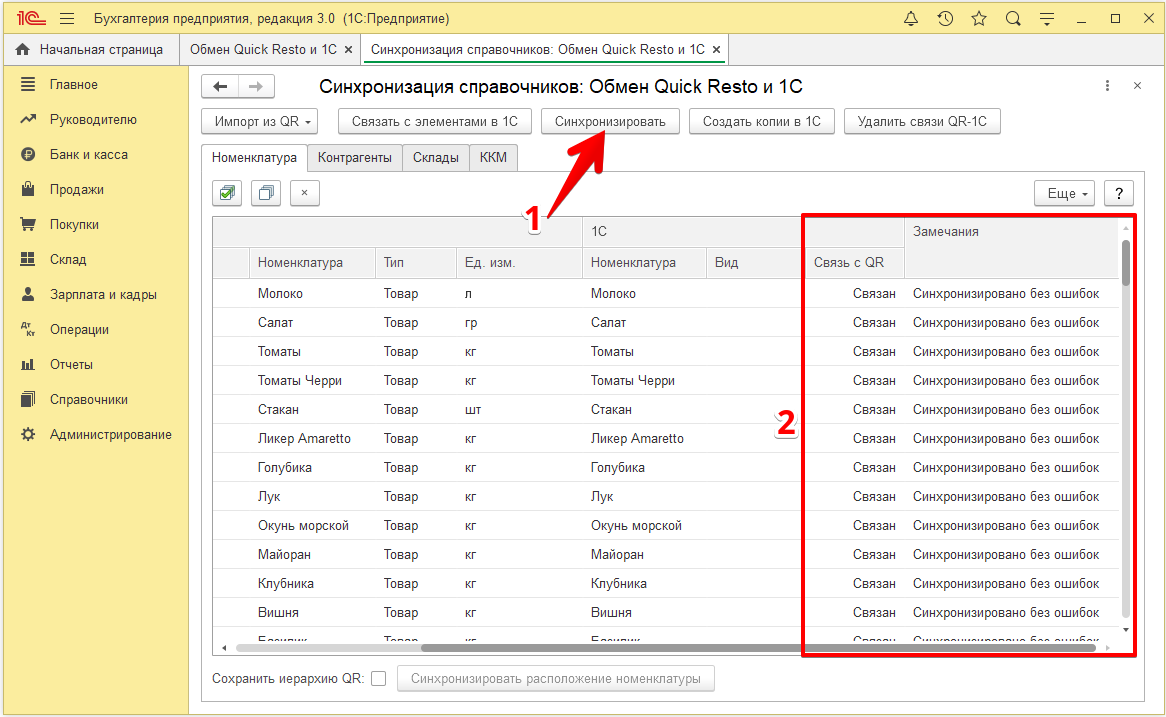Viewport: 1166px width, 717px height.
Task: Close the Обмен Quick Resto и 1С tab
Action: click(x=348, y=50)
